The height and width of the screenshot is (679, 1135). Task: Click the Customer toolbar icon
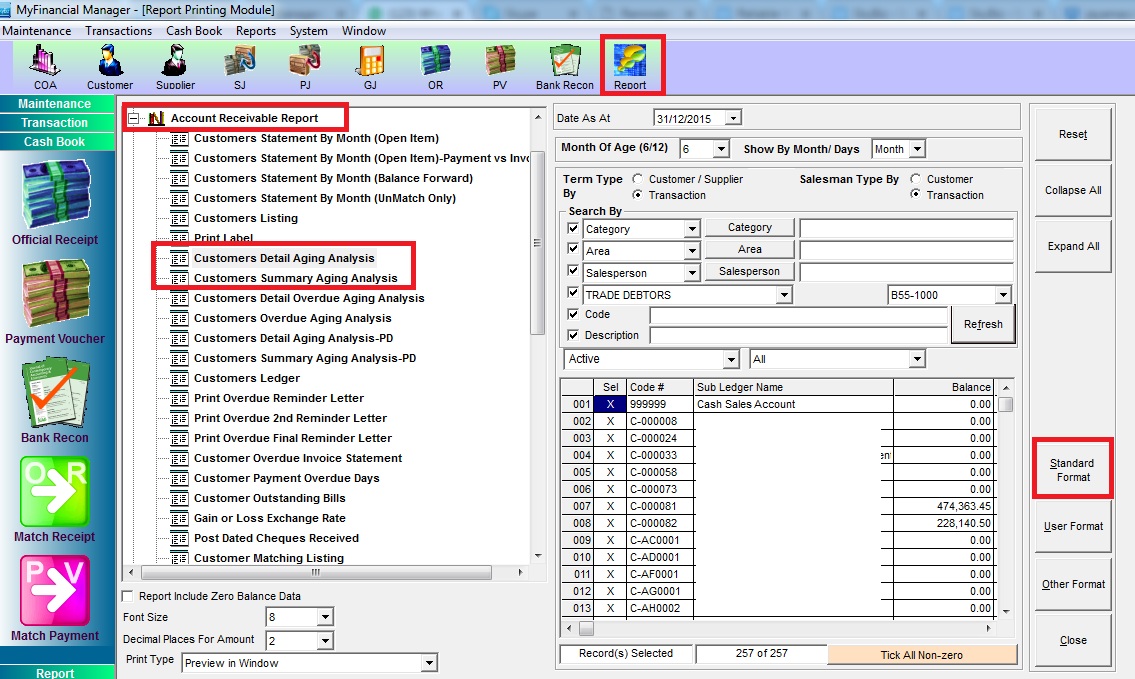(x=109, y=67)
